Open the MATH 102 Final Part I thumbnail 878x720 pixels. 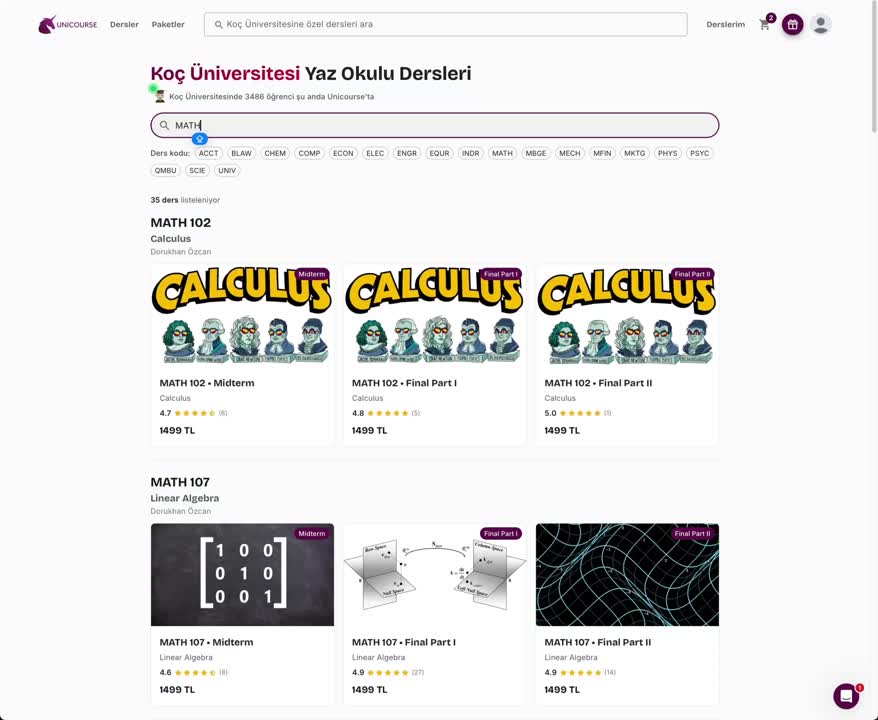tap(435, 315)
